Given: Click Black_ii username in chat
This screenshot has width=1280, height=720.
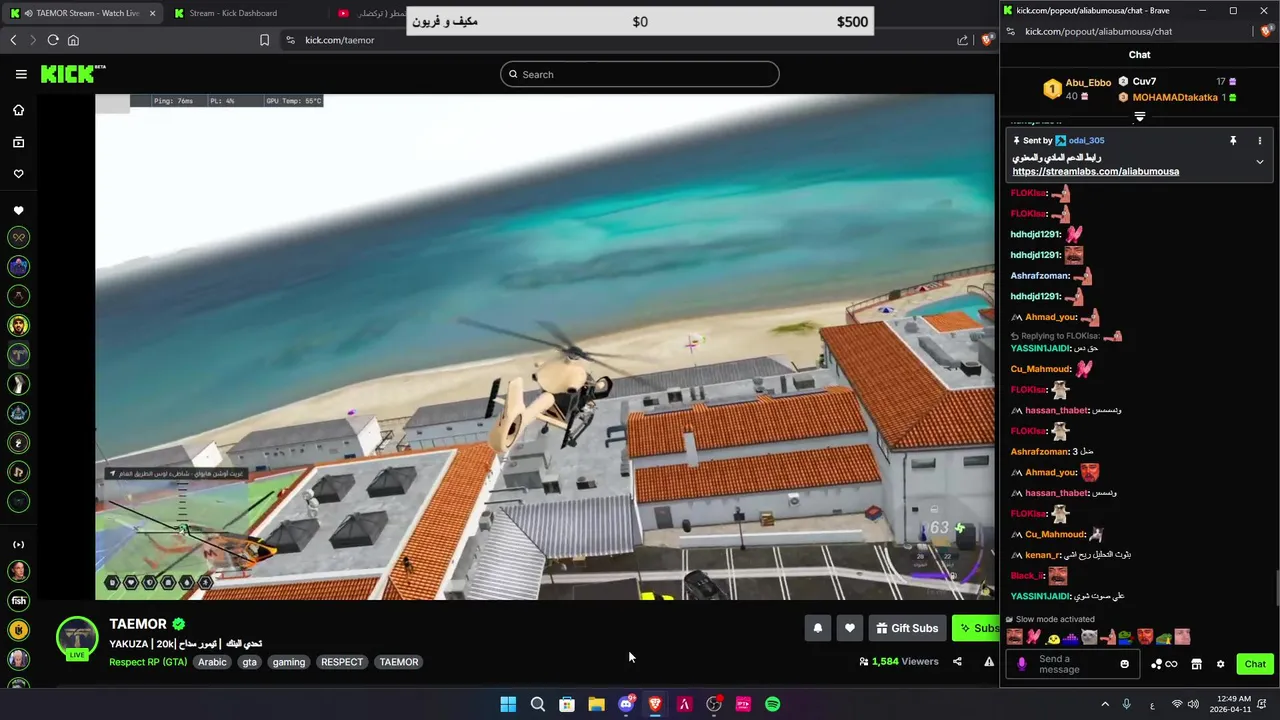Looking at the screenshot, I should pos(1027,576).
